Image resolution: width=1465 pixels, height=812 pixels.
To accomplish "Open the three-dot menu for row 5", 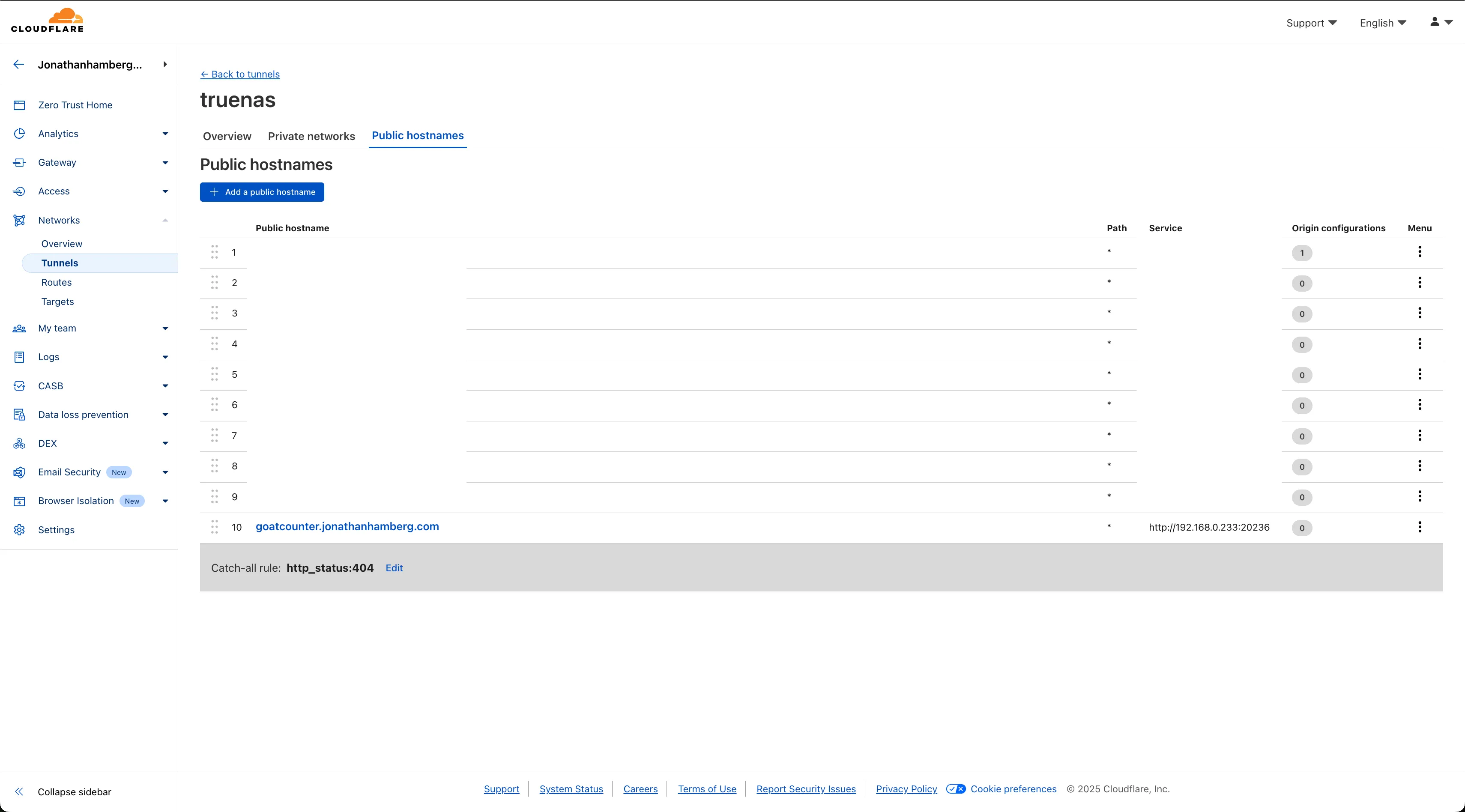I will [1420, 374].
